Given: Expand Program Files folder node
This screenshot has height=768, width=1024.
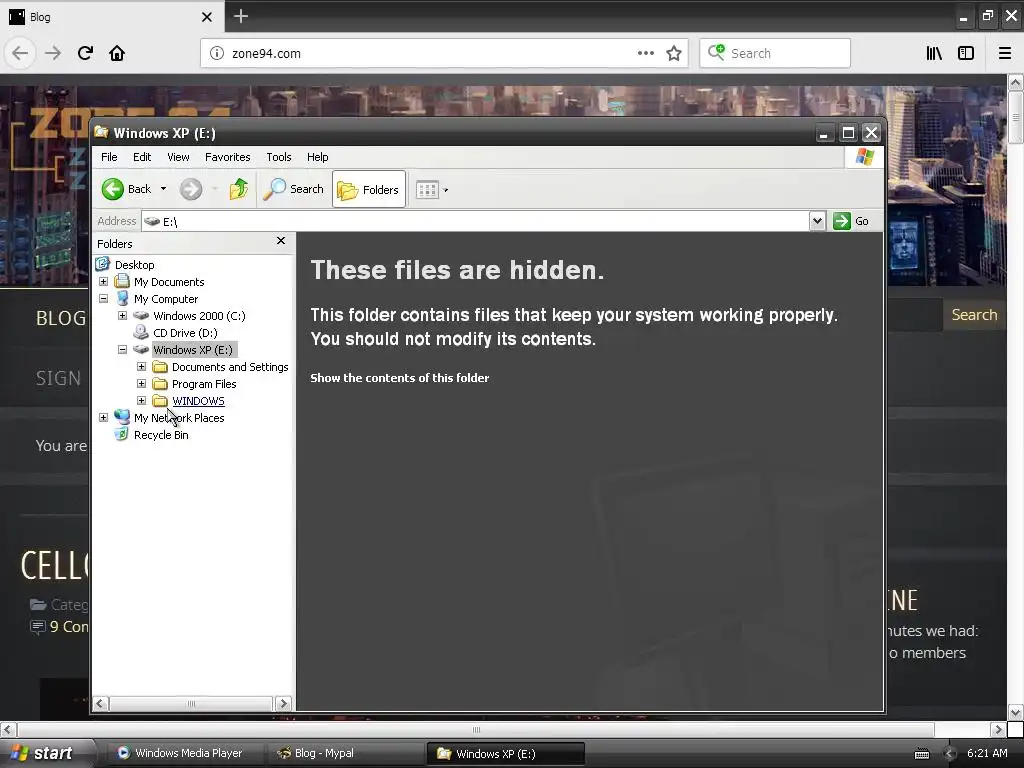Looking at the screenshot, I should pyautogui.click(x=141, y=383).
